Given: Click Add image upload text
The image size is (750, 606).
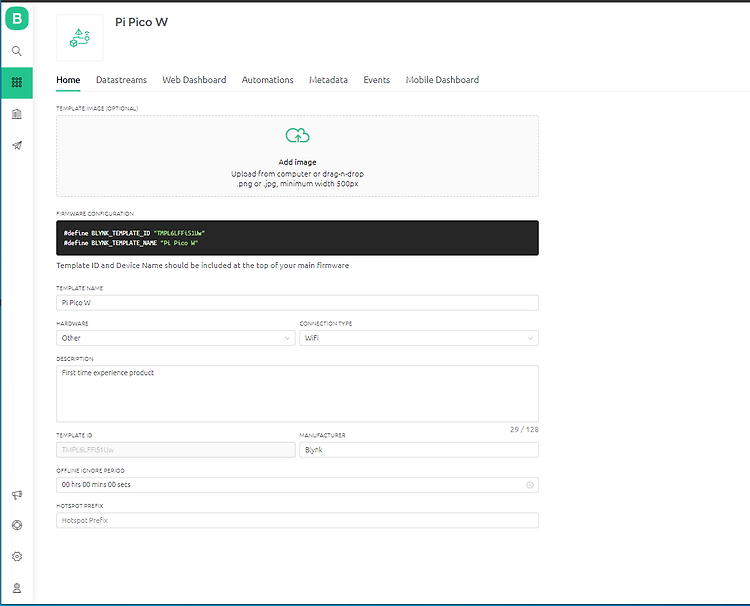Looking at the screenshot, I should (x=298, y=162).
